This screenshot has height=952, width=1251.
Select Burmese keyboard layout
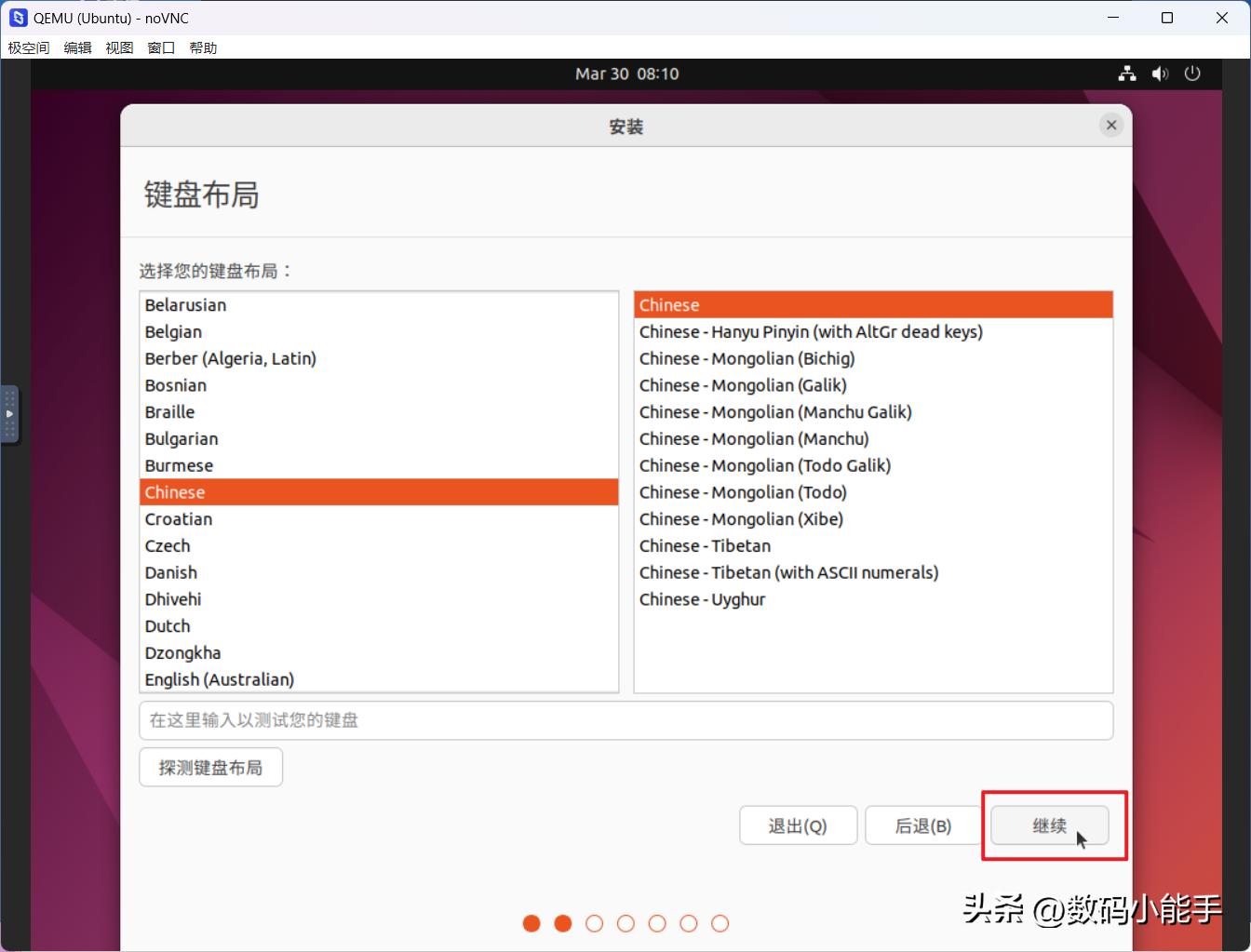pyautogui.click(x=380, y=465)
